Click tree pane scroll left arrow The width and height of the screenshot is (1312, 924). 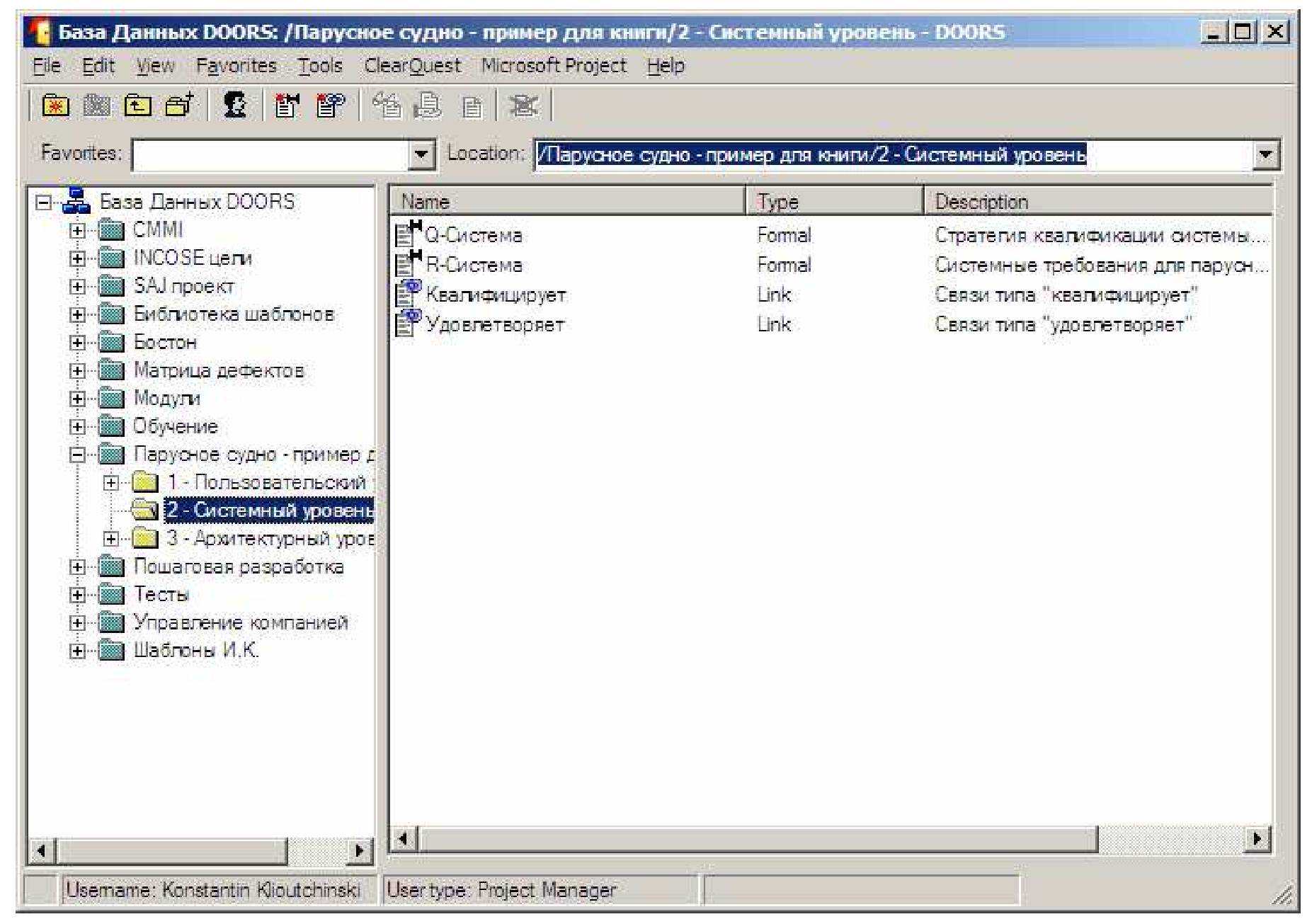point(42,850)
